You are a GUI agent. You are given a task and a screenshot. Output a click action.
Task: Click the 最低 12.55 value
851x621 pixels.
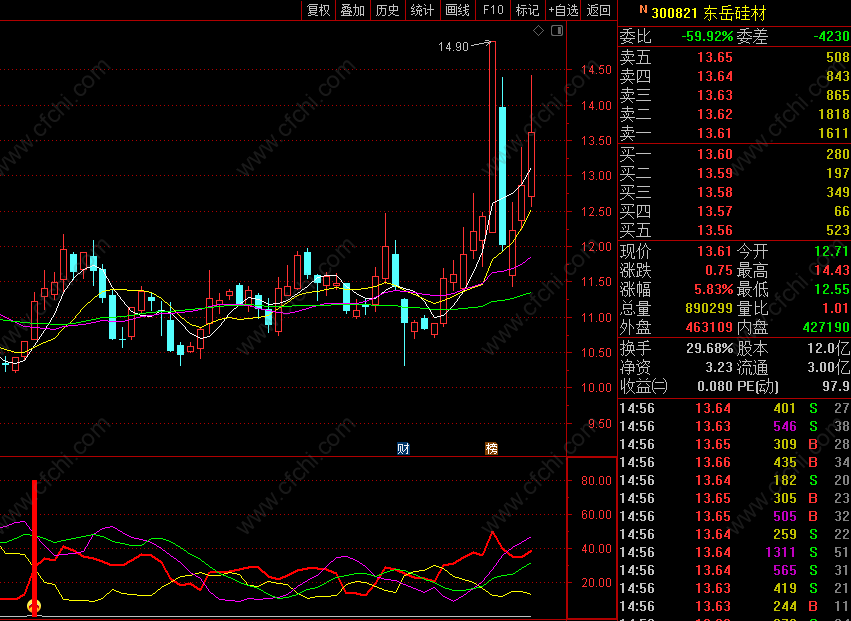[831, 289]
